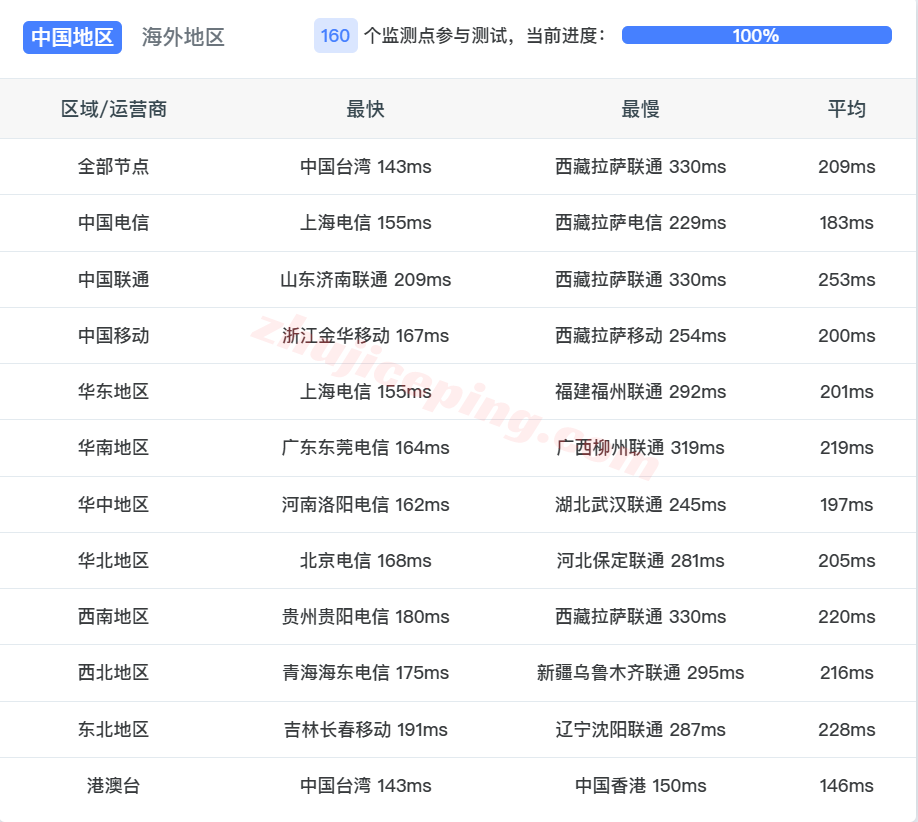Select the 西南地区 row label
This screenshot has height=822, width=918.
[114, 616]
